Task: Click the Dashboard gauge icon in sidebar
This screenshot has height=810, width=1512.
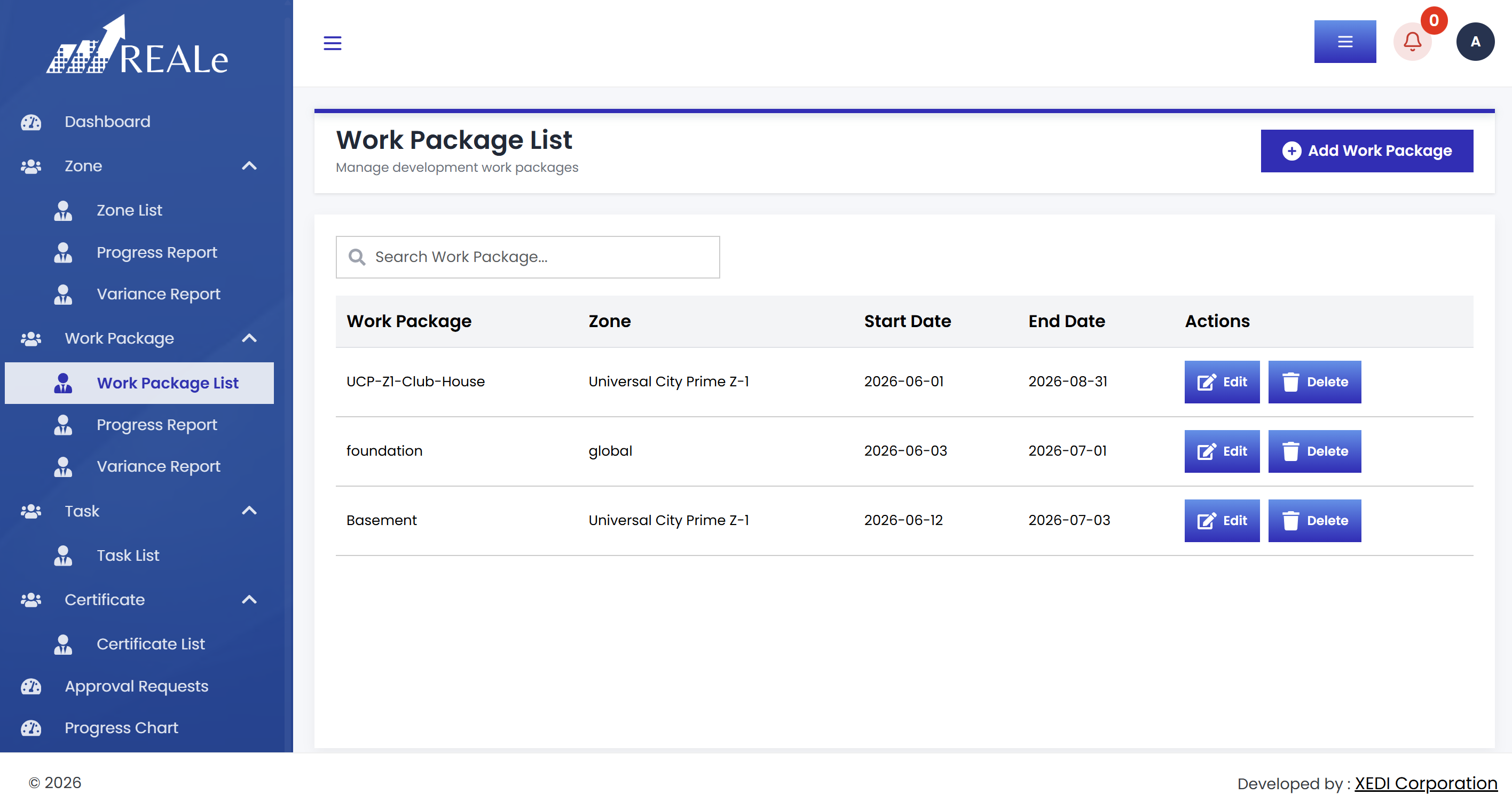Action: tap(30, 122)
